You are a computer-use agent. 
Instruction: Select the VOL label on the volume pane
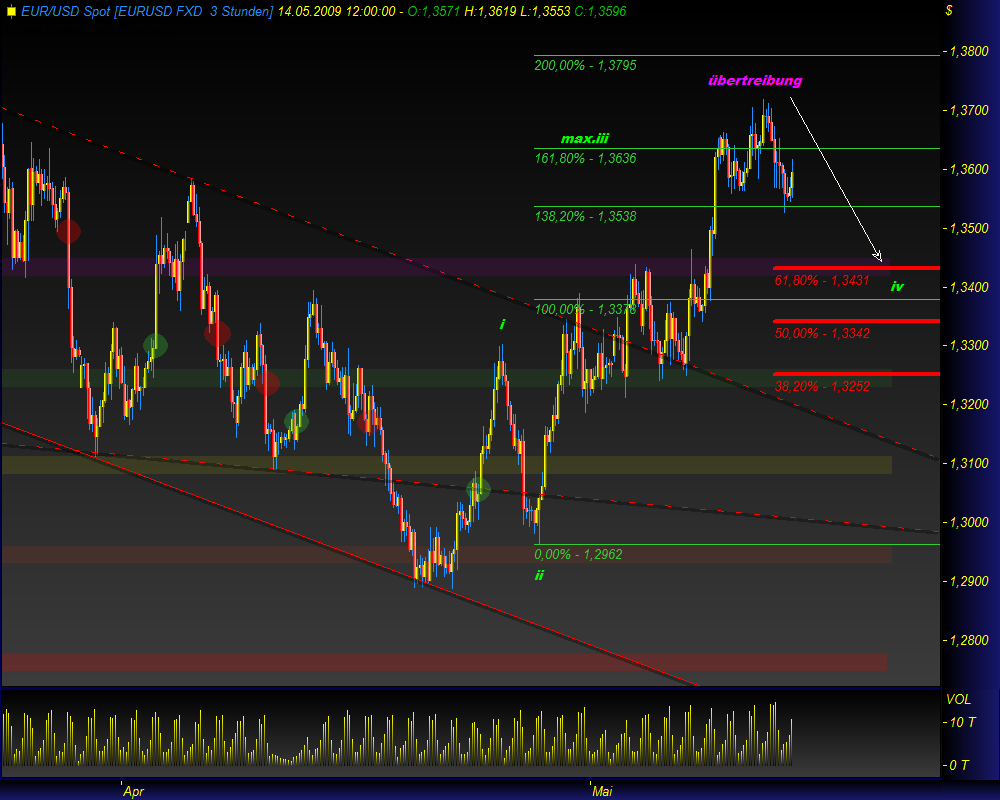click(x=961, y=700)
